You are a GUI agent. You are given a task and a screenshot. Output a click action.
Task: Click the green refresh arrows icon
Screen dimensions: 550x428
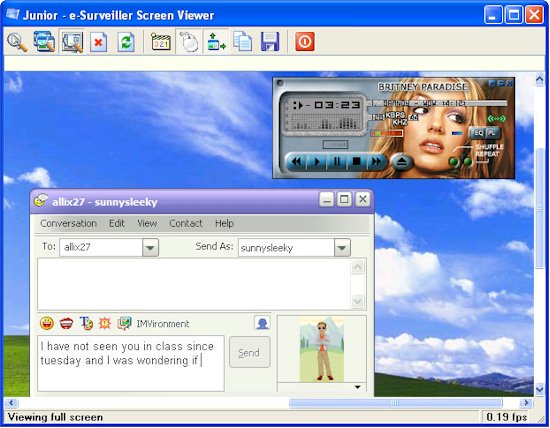126,42
